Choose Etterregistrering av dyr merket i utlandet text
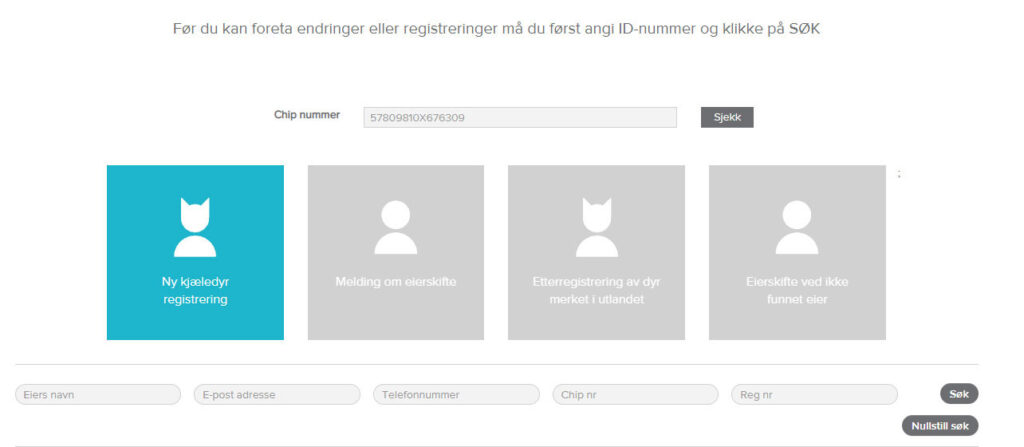The image size is (1024, 447). tap(596, 290)
